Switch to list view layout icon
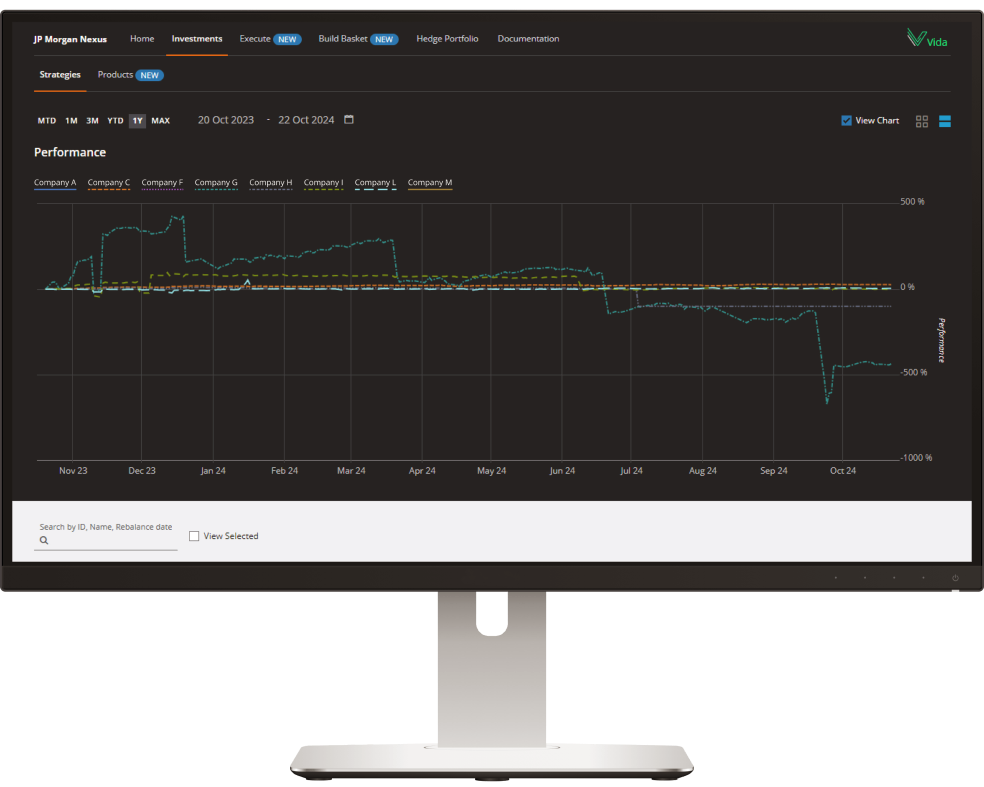 [945, 121]
